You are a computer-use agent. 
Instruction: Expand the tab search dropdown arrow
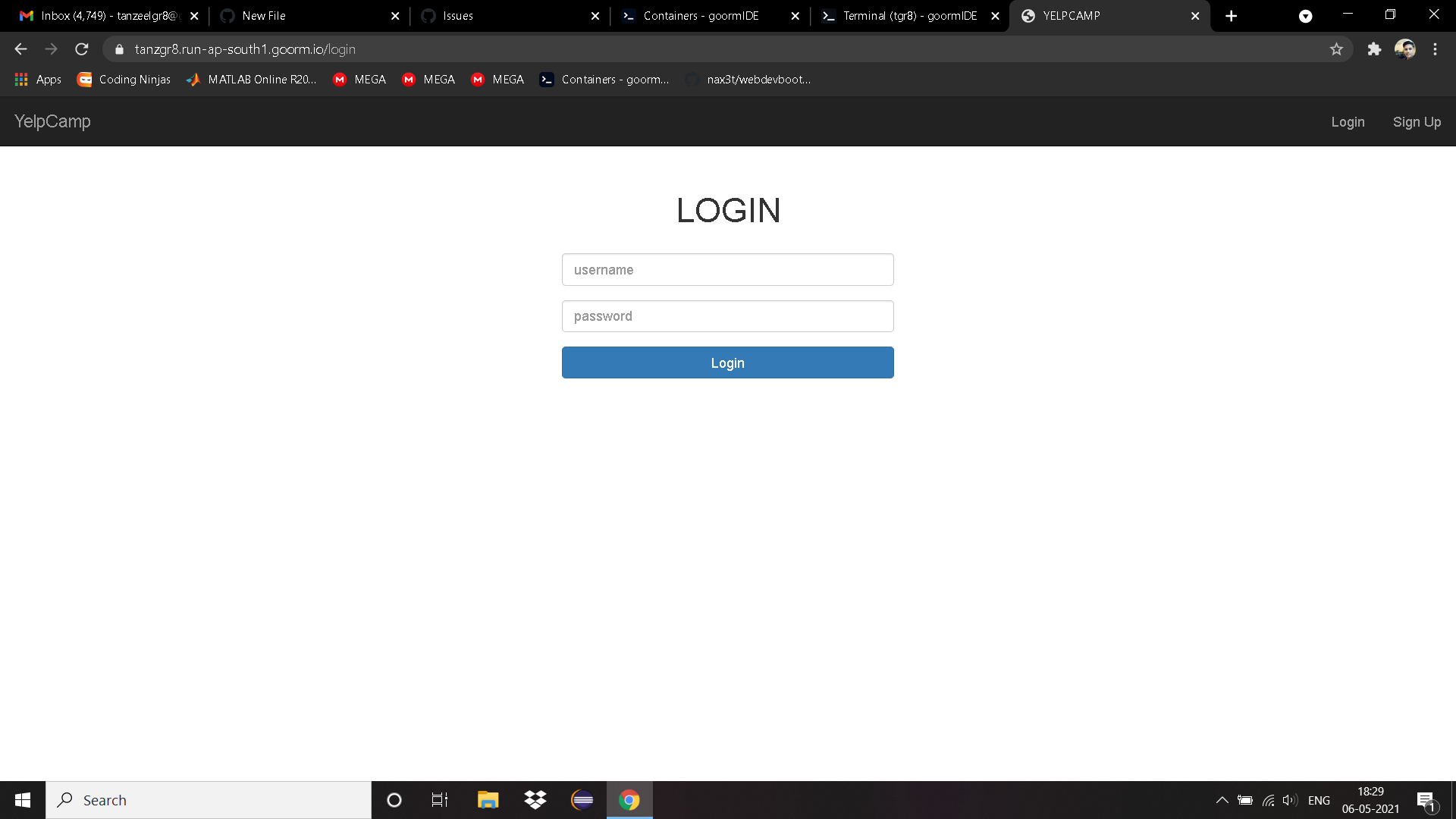pyautogui.click(x=1305, y=16)
